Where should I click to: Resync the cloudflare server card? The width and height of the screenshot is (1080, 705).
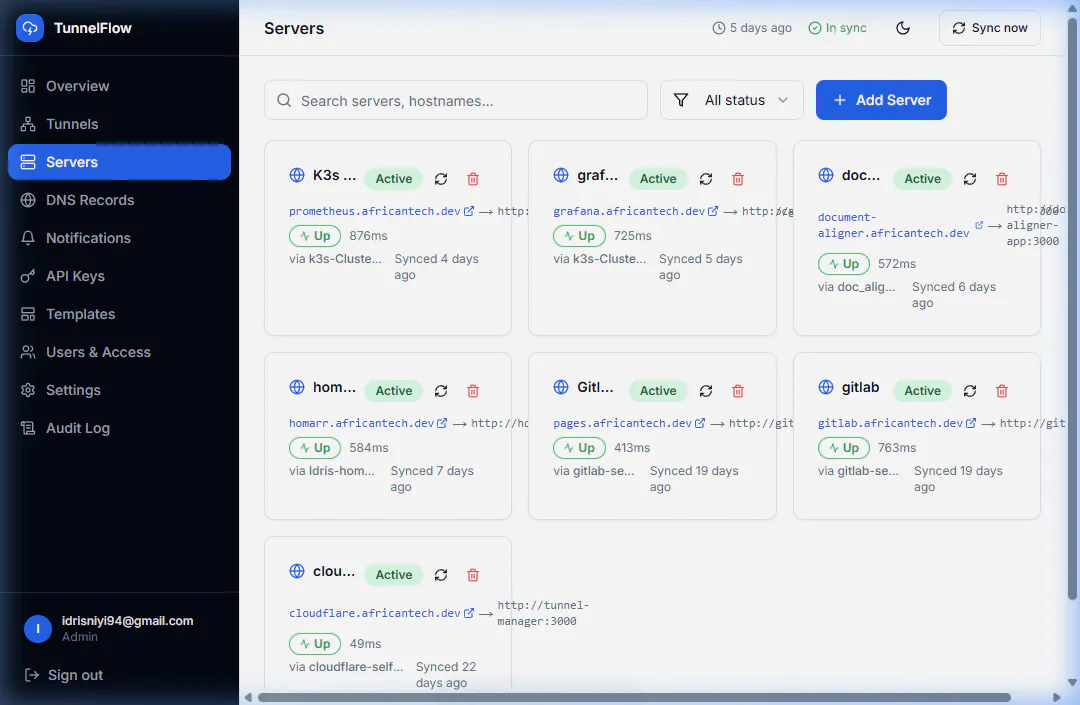[x=441, y=575]
